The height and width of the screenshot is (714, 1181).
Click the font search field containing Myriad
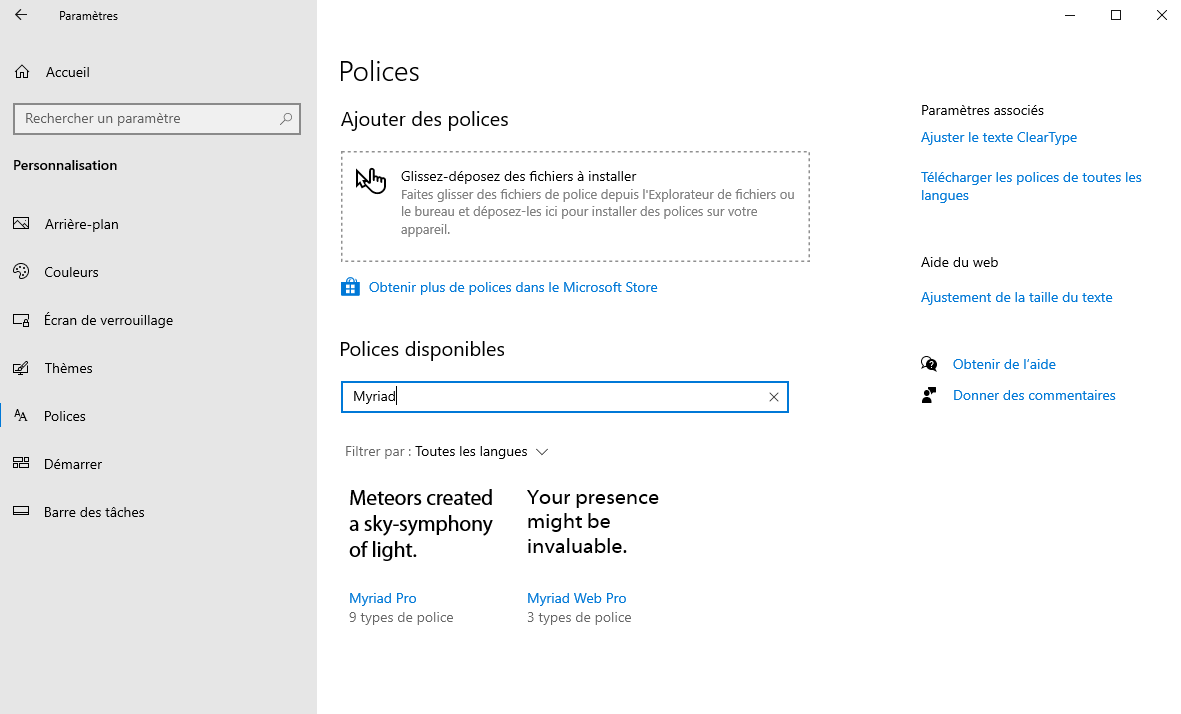click(x=565, y=397)
